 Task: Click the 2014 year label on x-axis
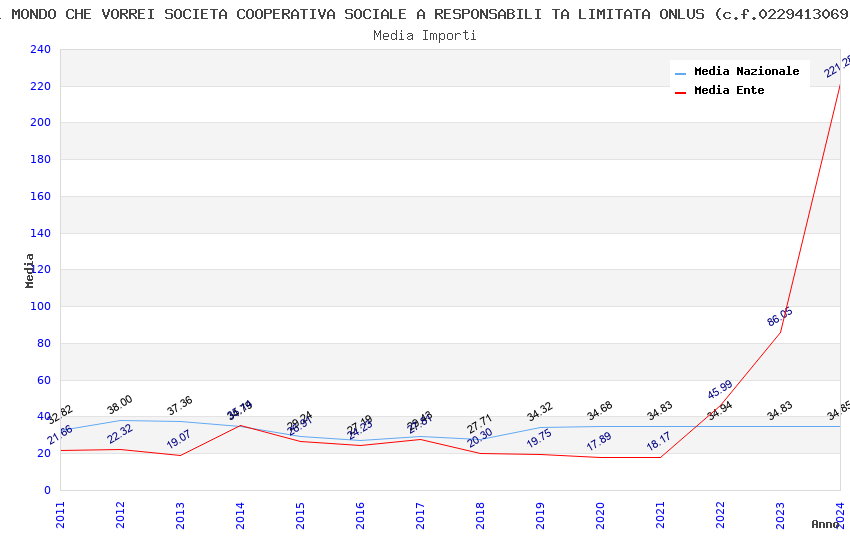[x=240, y=515]
